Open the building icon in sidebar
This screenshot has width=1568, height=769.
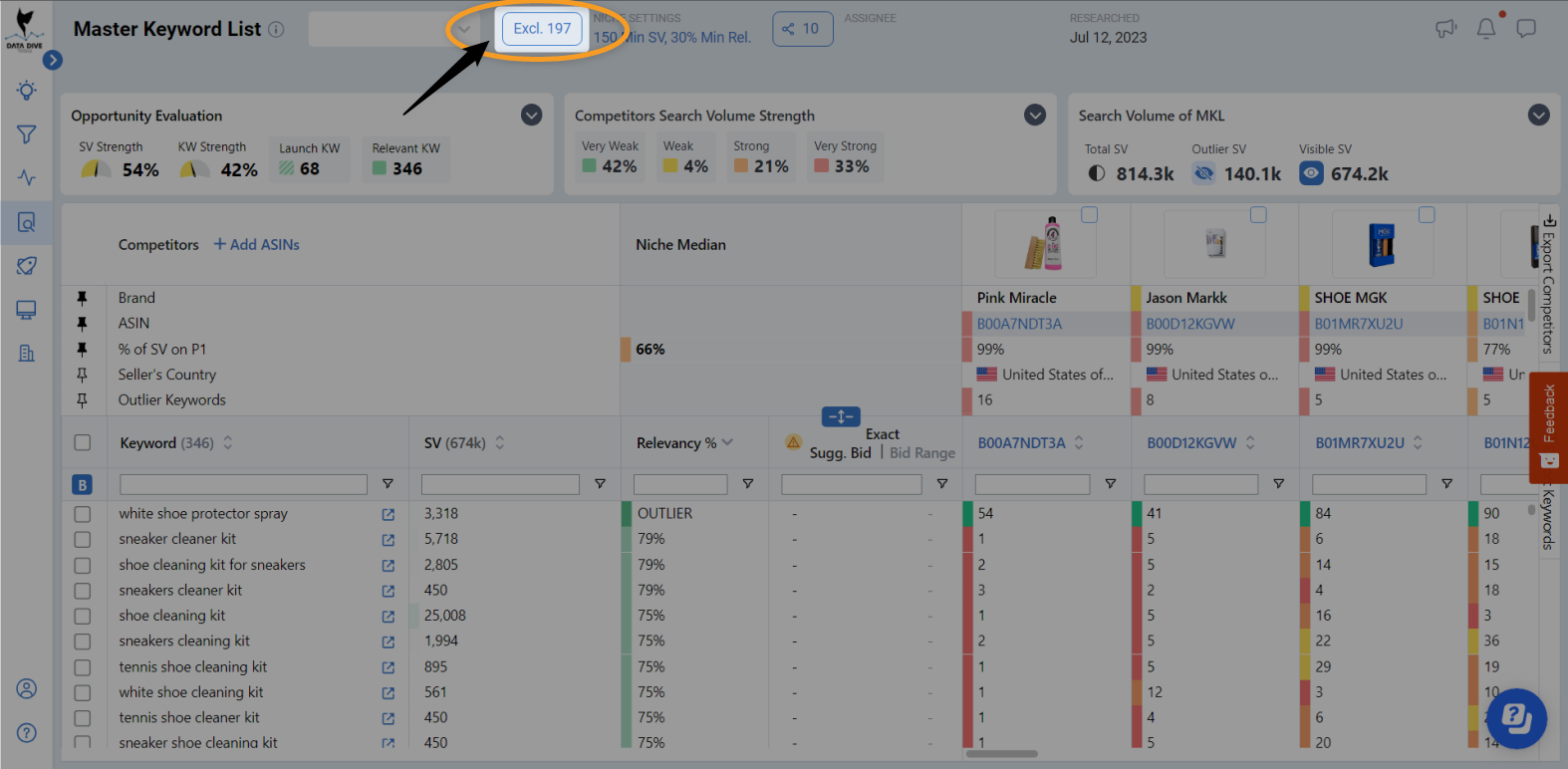coord(27,353)
